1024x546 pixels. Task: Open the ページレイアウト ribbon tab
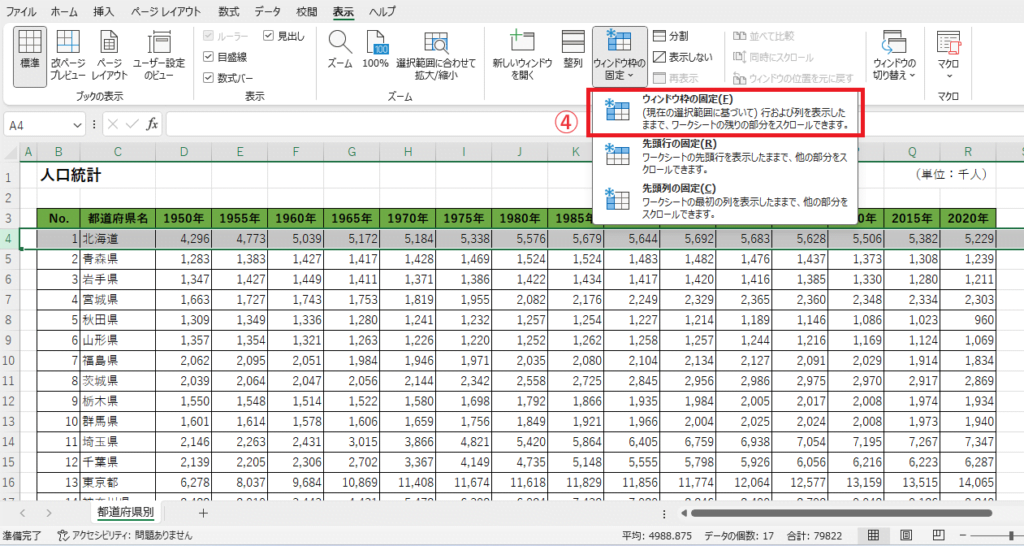tap(166, 12)
